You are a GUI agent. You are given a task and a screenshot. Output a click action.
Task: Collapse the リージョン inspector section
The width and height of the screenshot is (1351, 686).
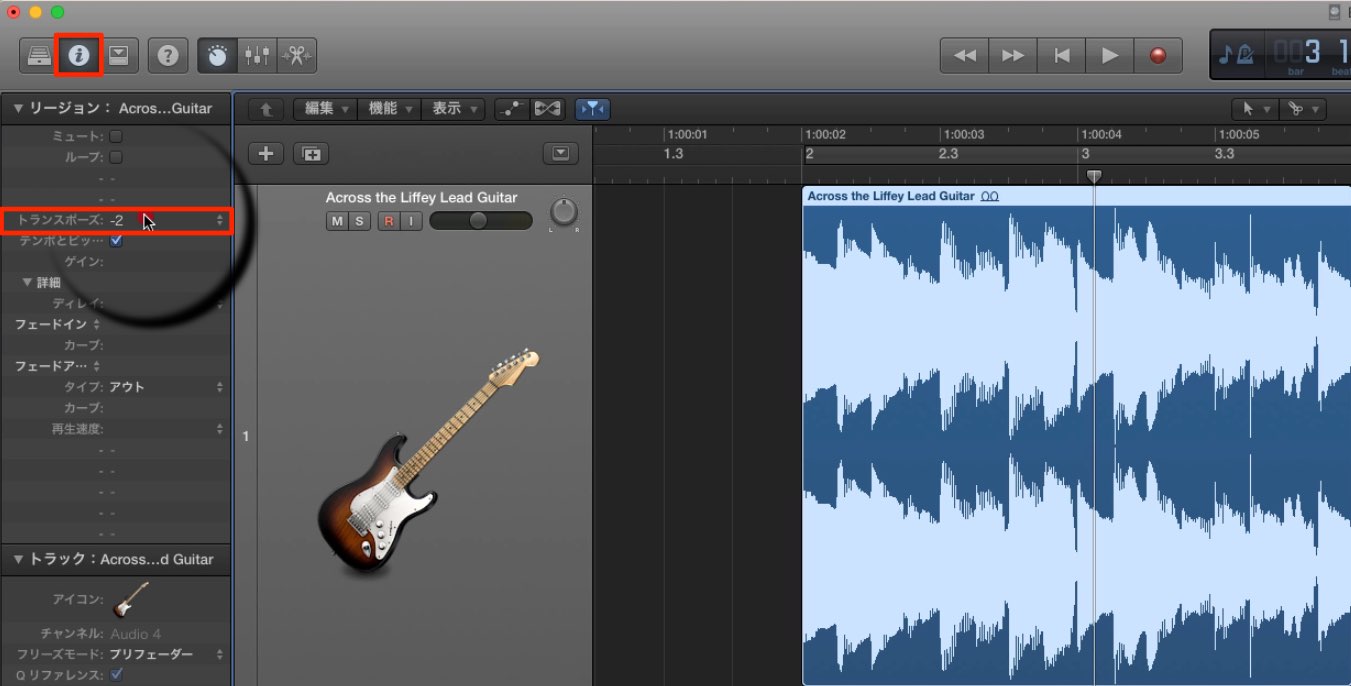tap(18, 108)
